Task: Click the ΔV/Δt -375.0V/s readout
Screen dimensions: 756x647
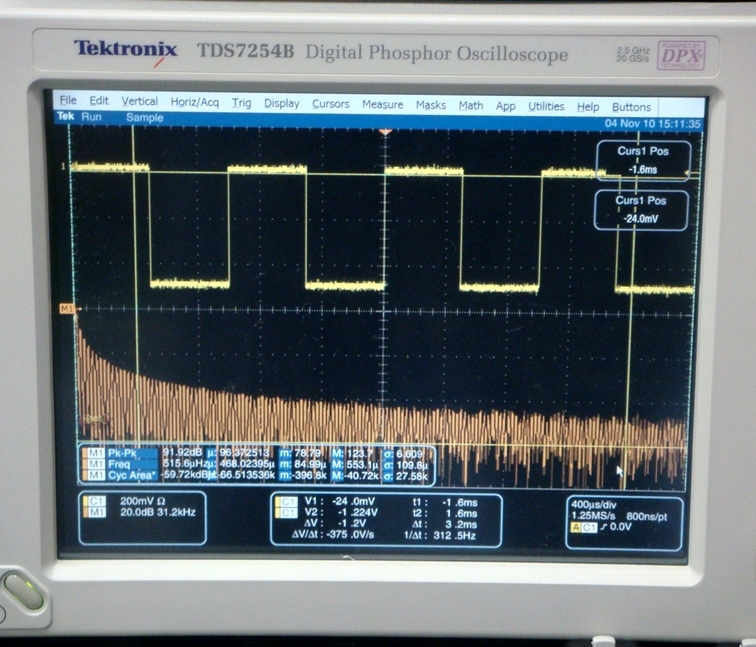Action: click(333, 535)
